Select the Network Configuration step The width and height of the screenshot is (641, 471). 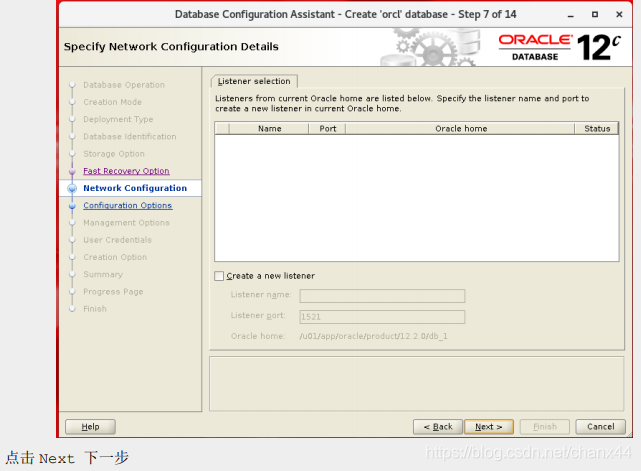click(135, 188)
